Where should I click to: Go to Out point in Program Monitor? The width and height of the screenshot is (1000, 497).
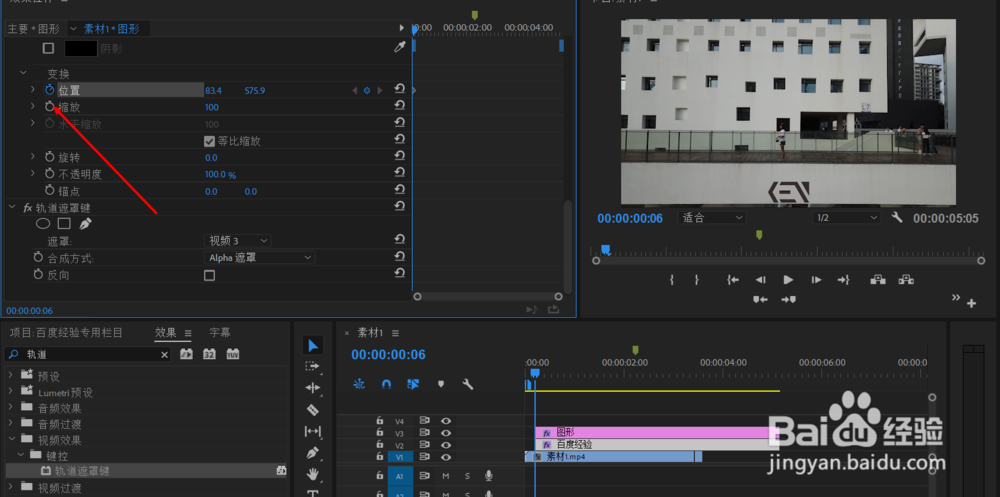(x=844, y=279)
